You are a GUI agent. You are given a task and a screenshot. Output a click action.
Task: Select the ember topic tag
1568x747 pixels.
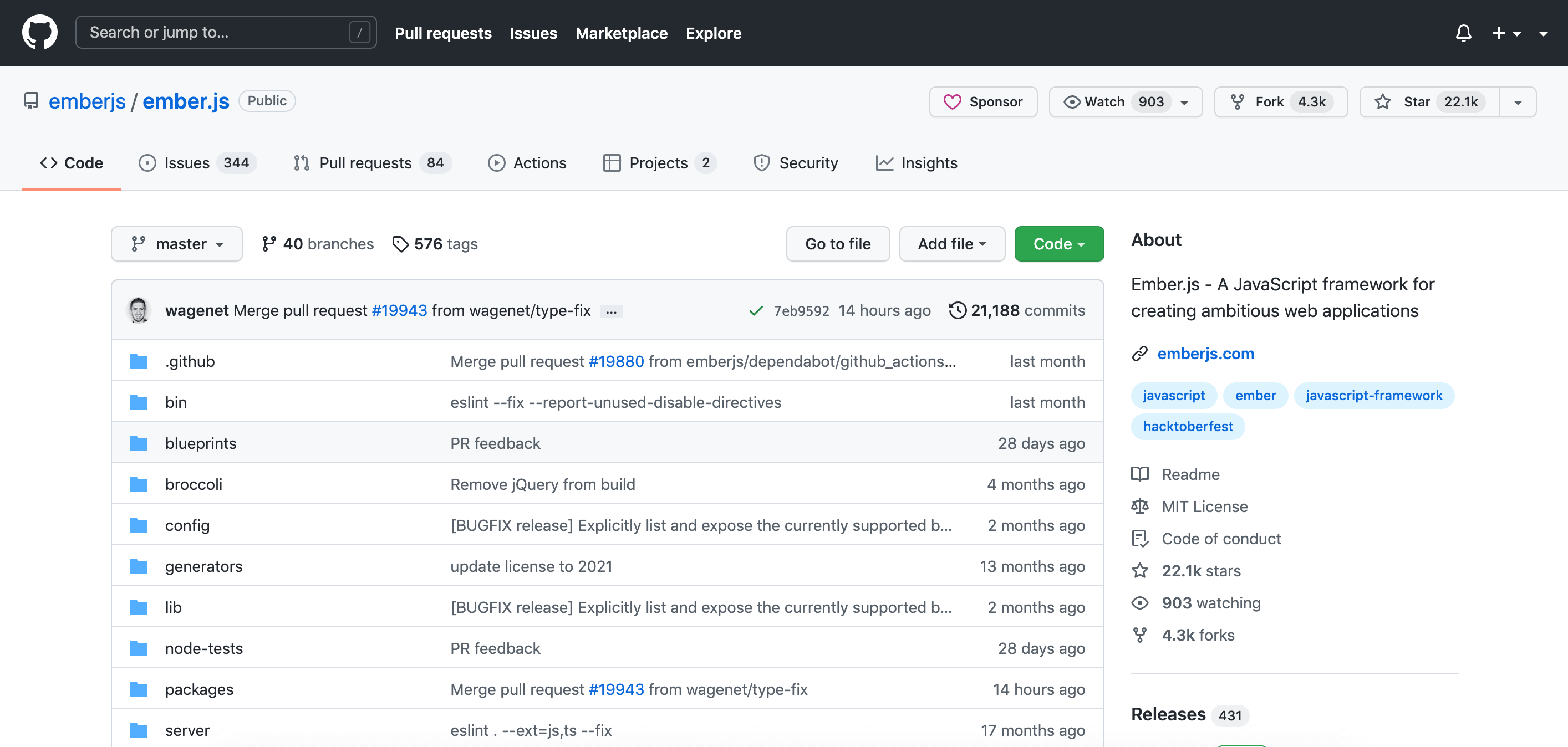point(1255,396)
